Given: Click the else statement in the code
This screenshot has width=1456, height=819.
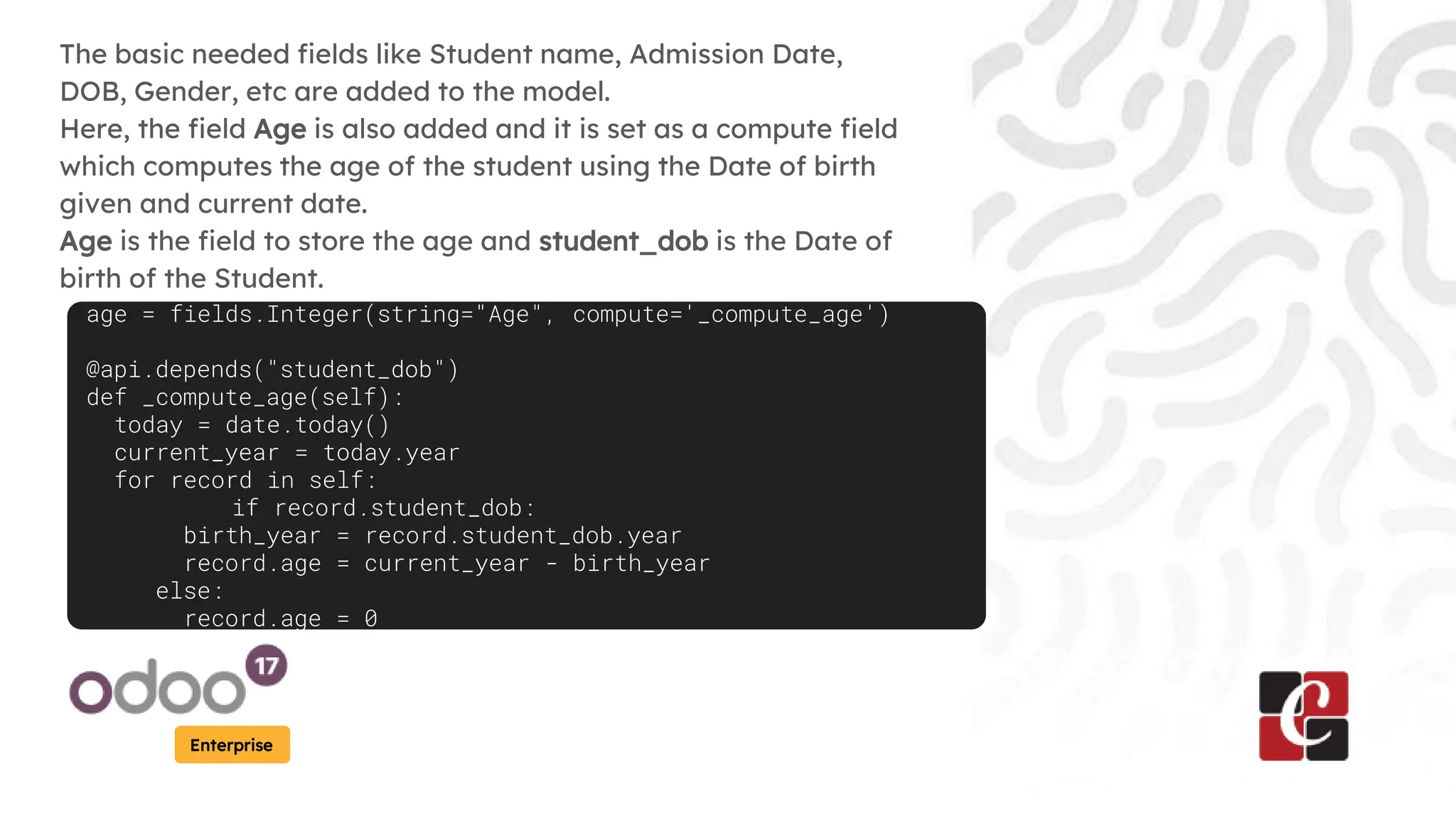Looking at the screenshot, I should (x=189, y=591).
